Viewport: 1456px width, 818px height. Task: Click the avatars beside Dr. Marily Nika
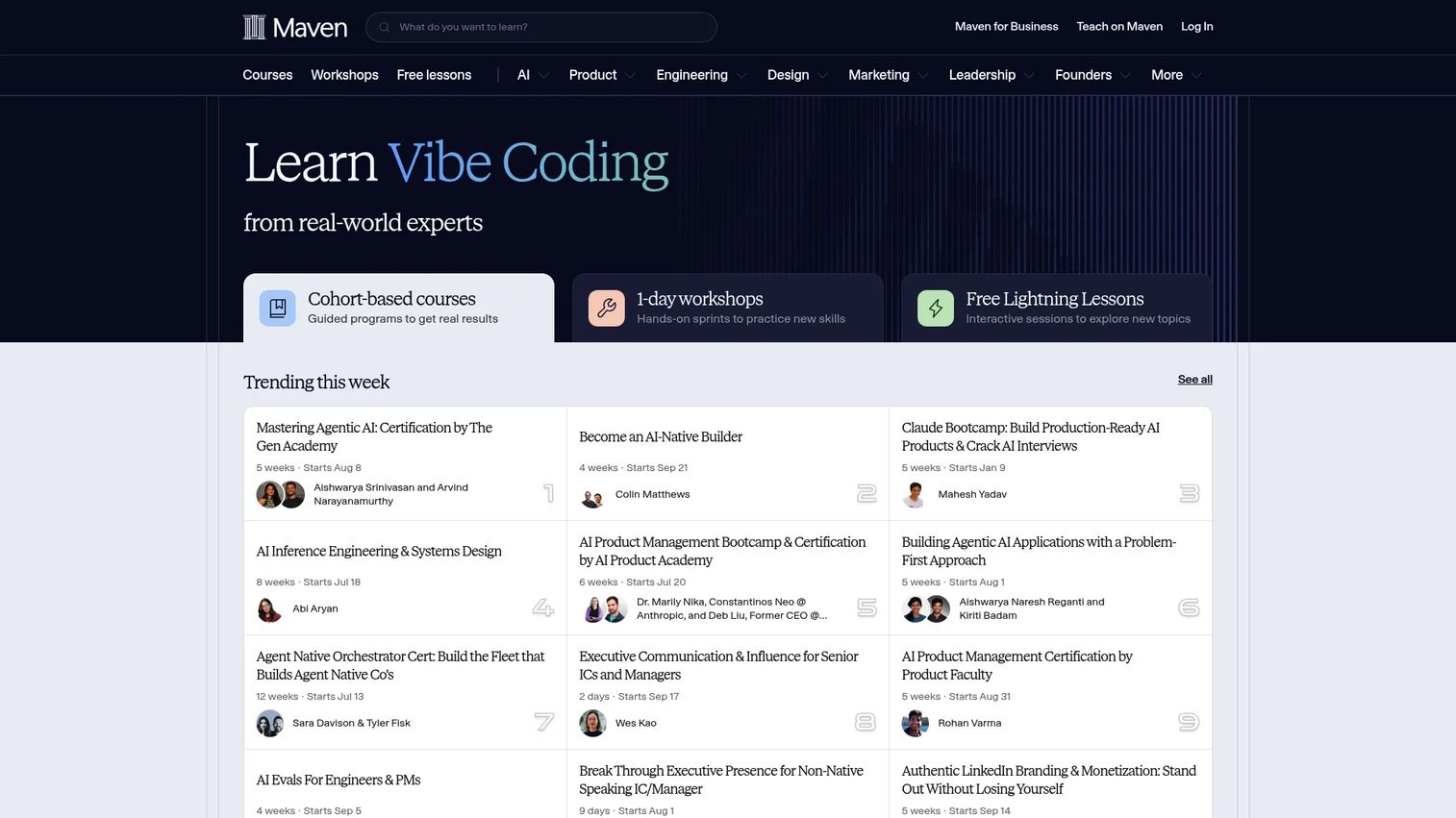[603, 609]
